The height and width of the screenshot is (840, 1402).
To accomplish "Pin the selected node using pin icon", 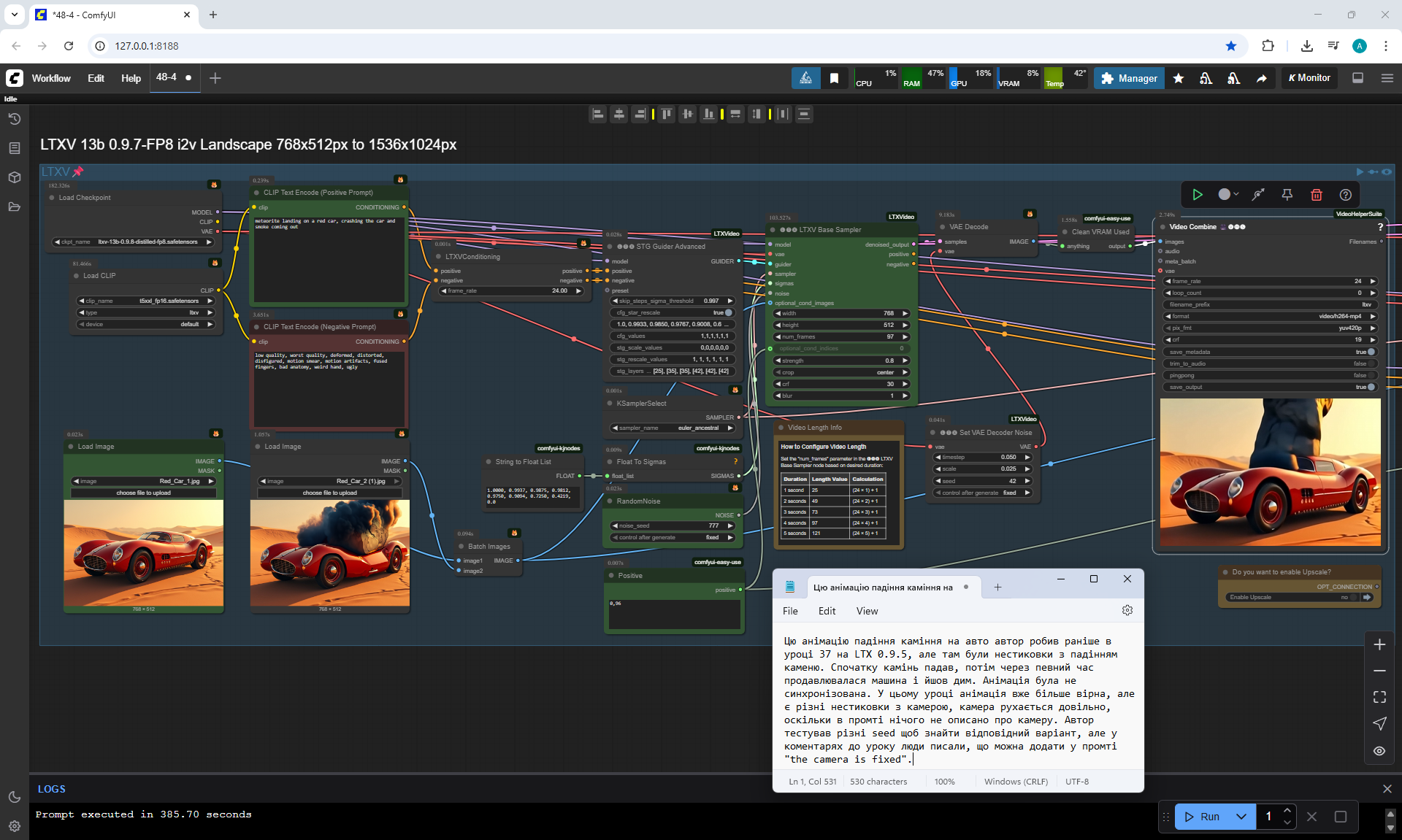I will 1287,195.
